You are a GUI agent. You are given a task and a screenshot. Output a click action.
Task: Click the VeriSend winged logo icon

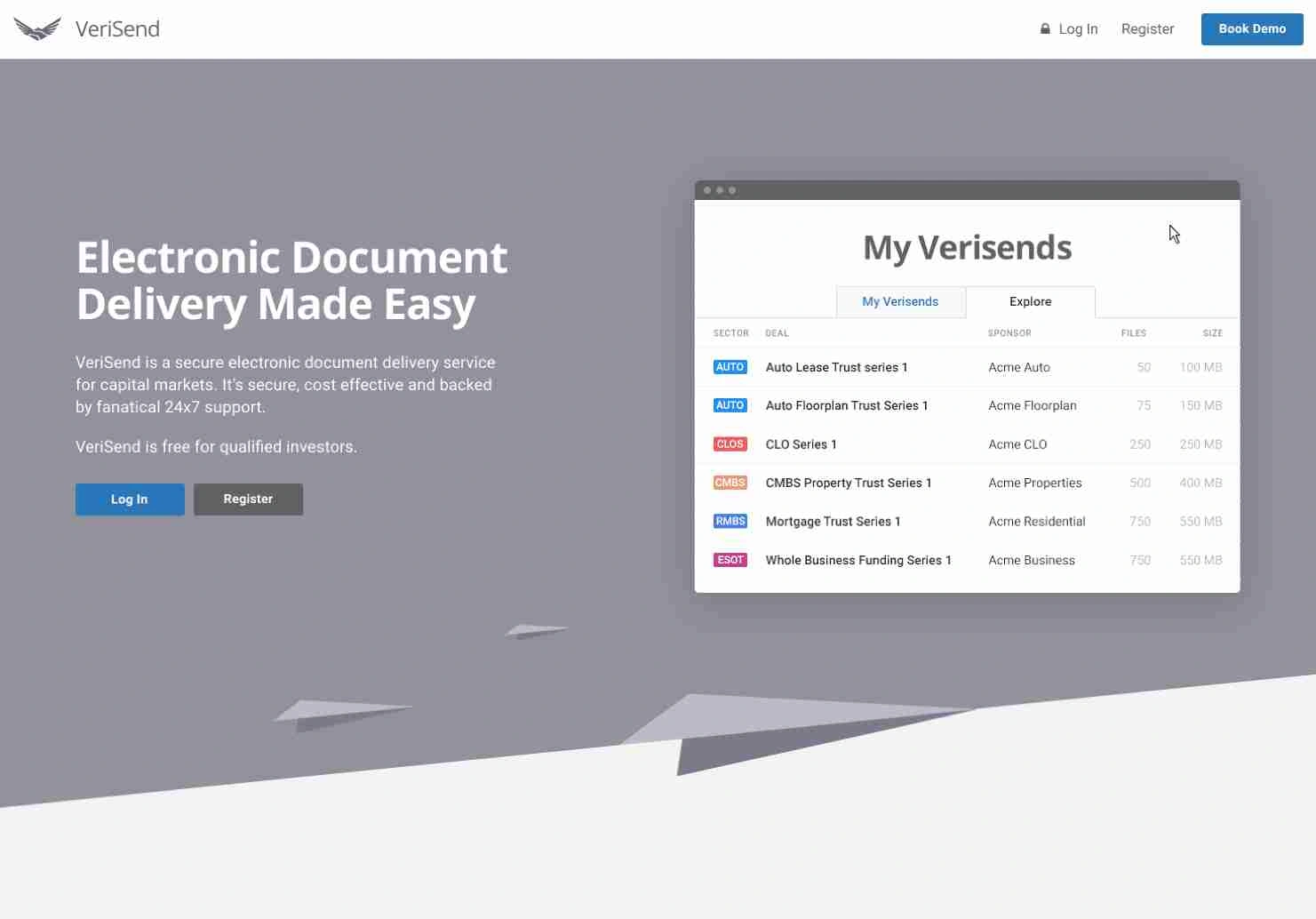pos(37,29)
